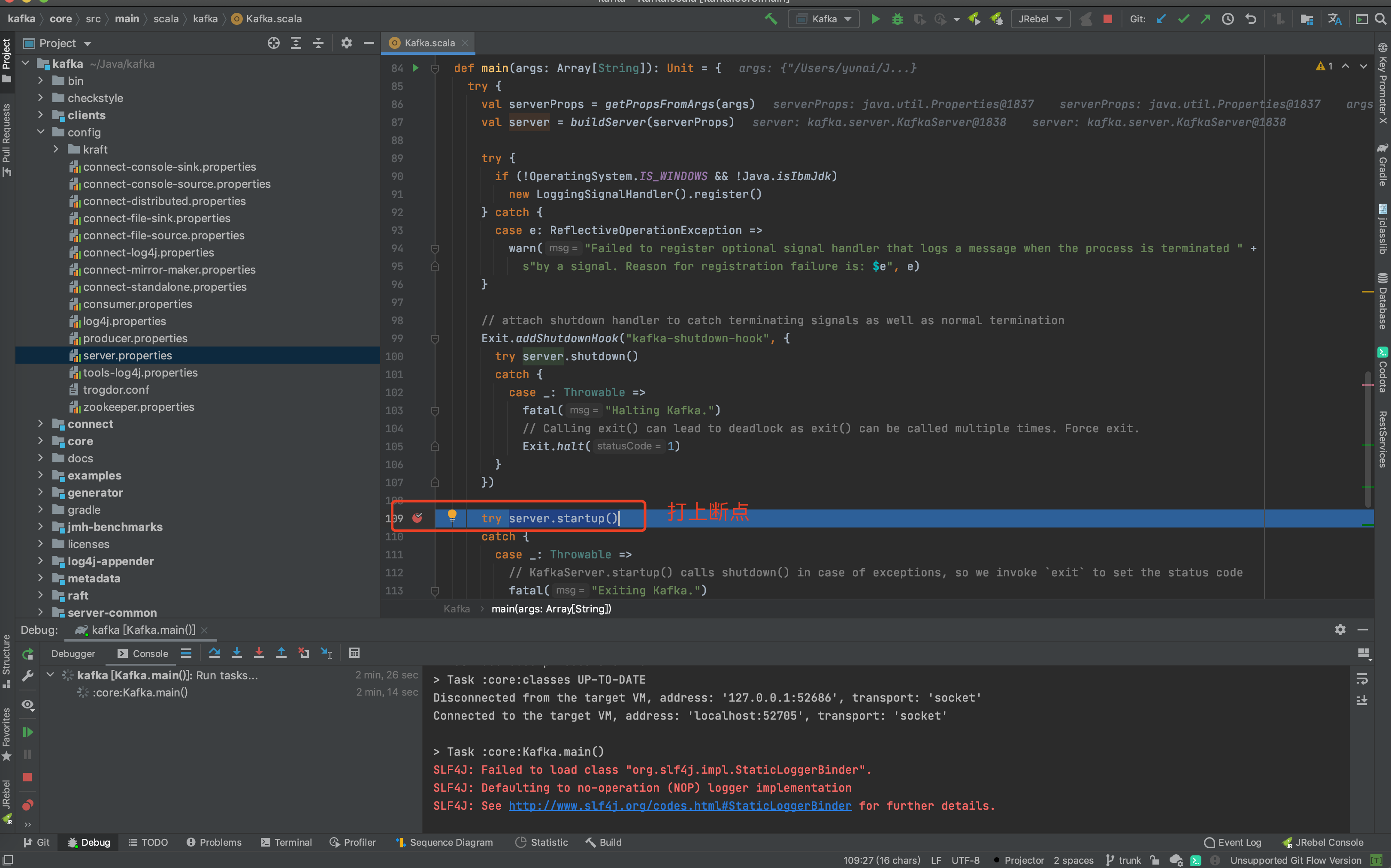Toggle the soft-wrap console output icon
This screenshot has width=1391, height=868.
(1362, 679)
